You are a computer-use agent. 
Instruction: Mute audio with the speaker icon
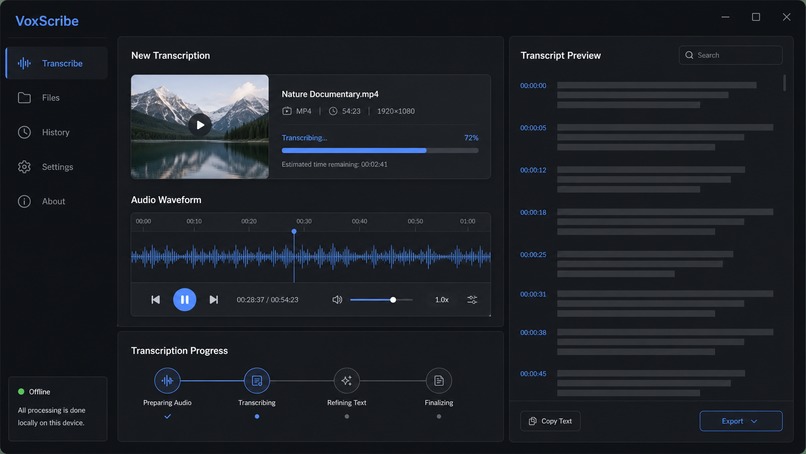tap(337, 300)
